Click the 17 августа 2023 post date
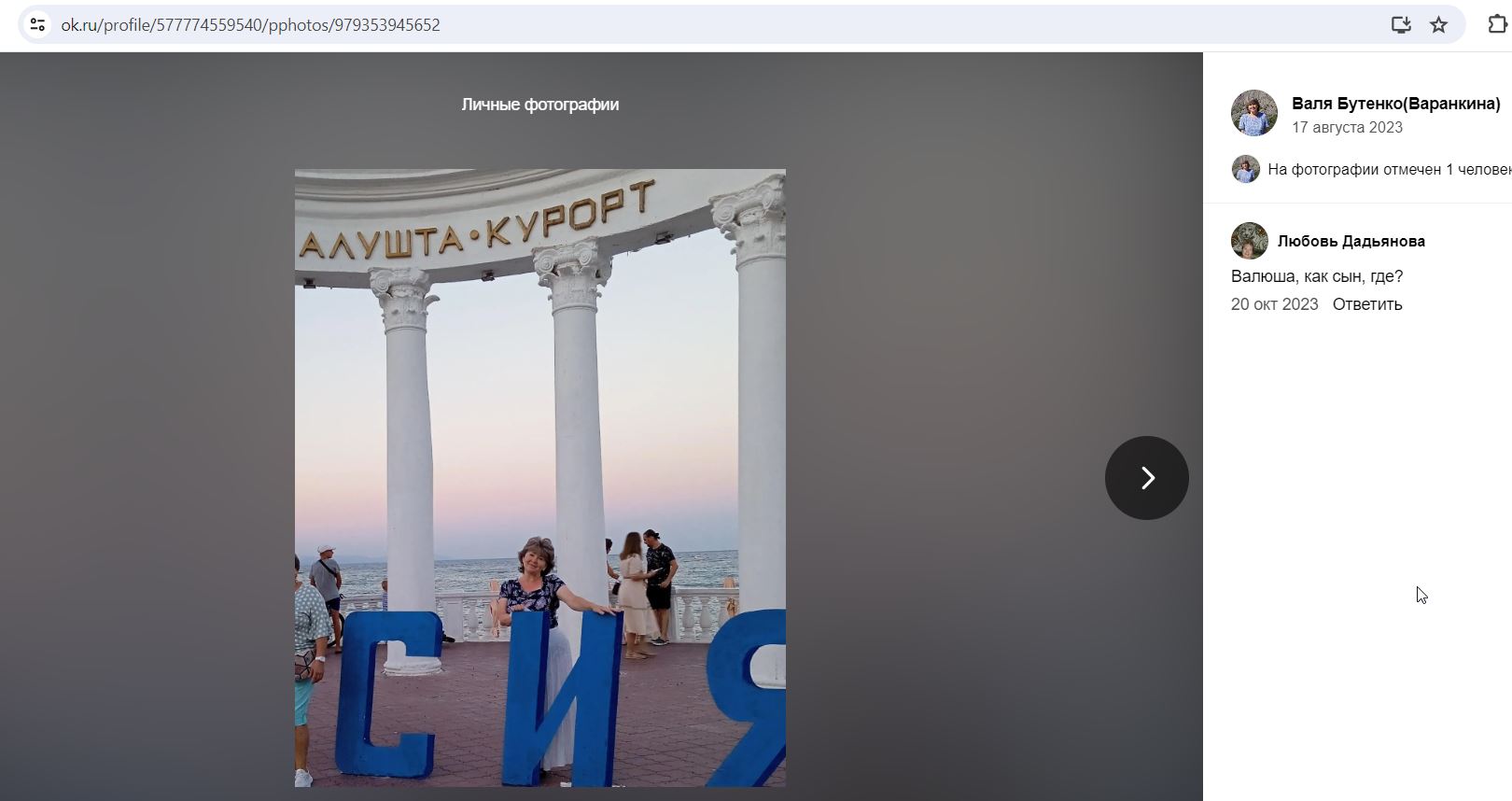Image resolution: width=1512 pixels, height=801 pixels. pos(1347,127)
